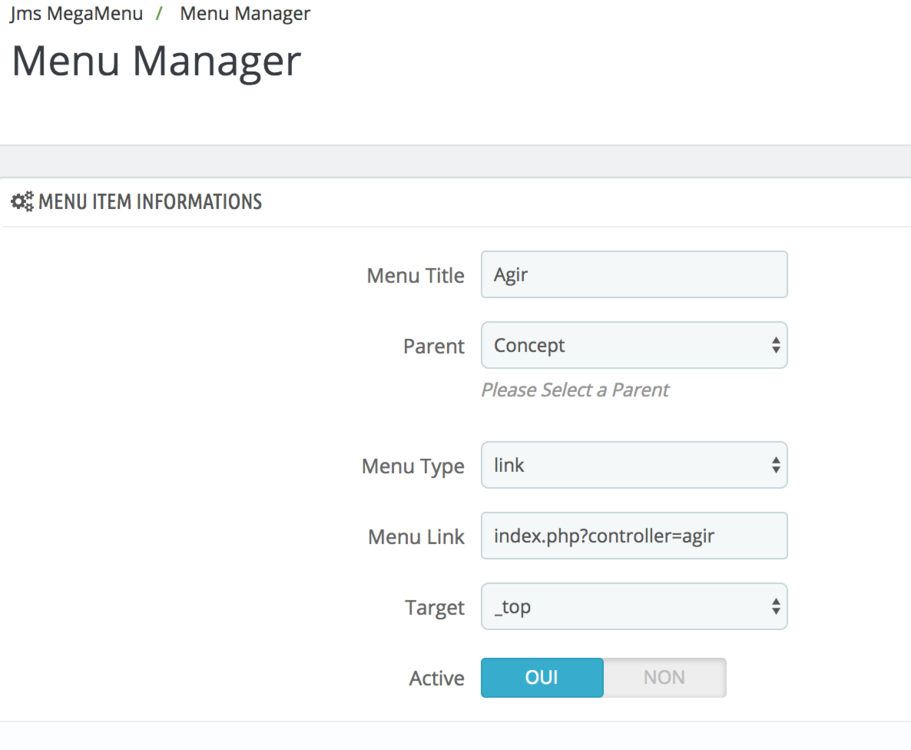Viewport: 911px width, 750px height.
Task: Click the Menu Link field with index.php?controller=agir
Action: point(634,536)
